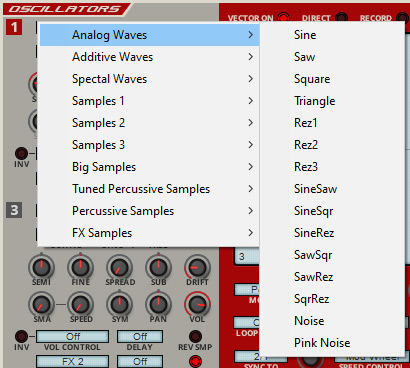410x368 pixels.
Task: Select oscillator 3 number button
Action: point(14,210)
